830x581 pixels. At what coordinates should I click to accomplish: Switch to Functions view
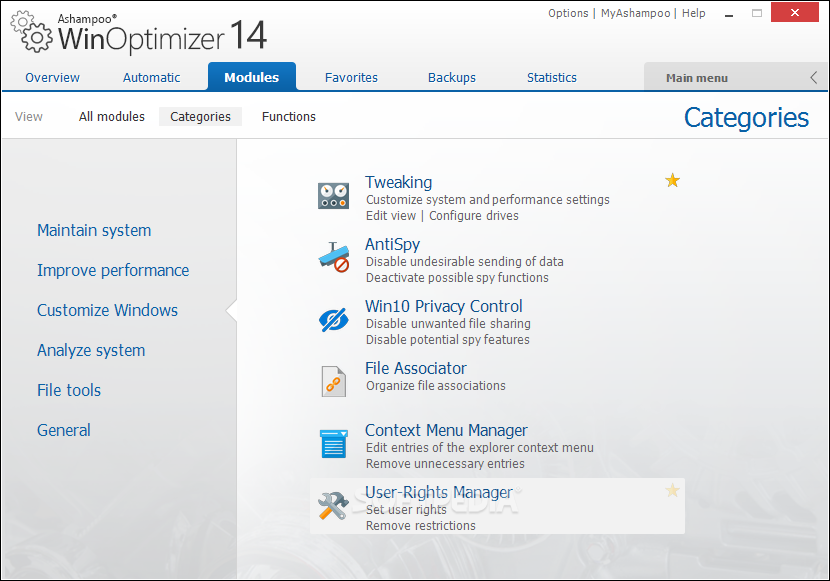[288, 116]
